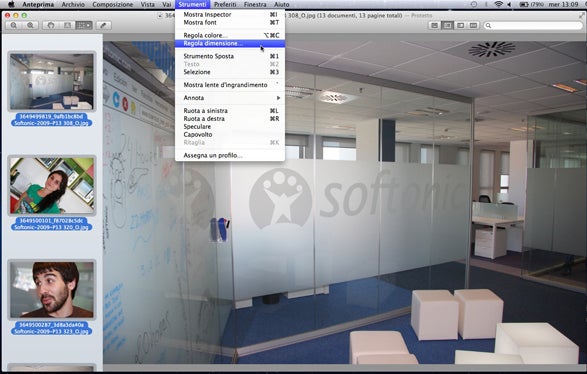Viewport: 587px width, 374px height.
Task: Click the window title '13 documenti, 13 pagine totali'
Action: click(x=359, y=15)
